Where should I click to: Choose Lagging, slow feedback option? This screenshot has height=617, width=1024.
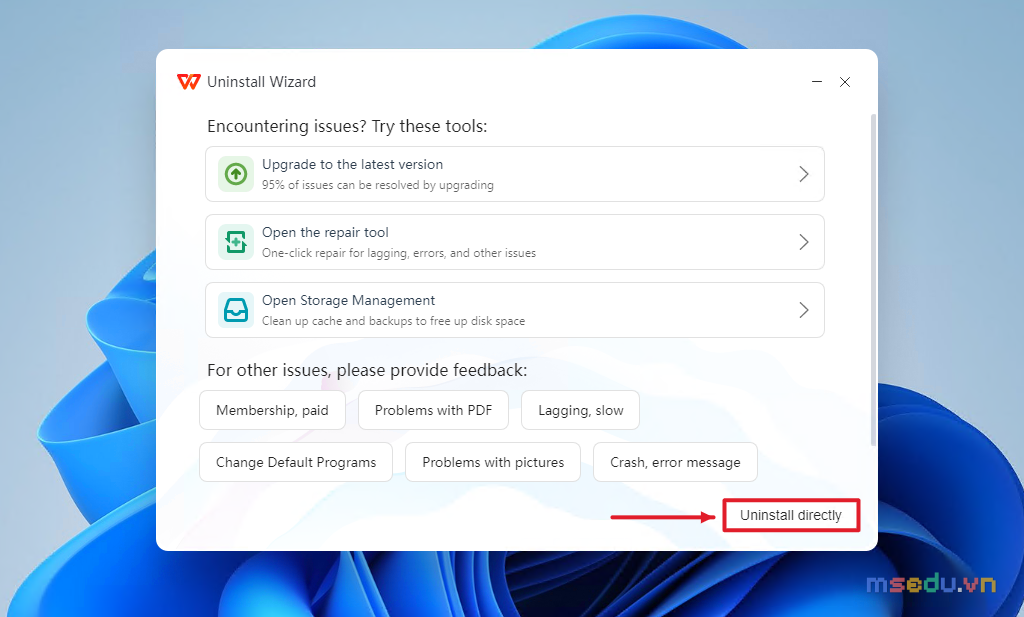(581, 410)
